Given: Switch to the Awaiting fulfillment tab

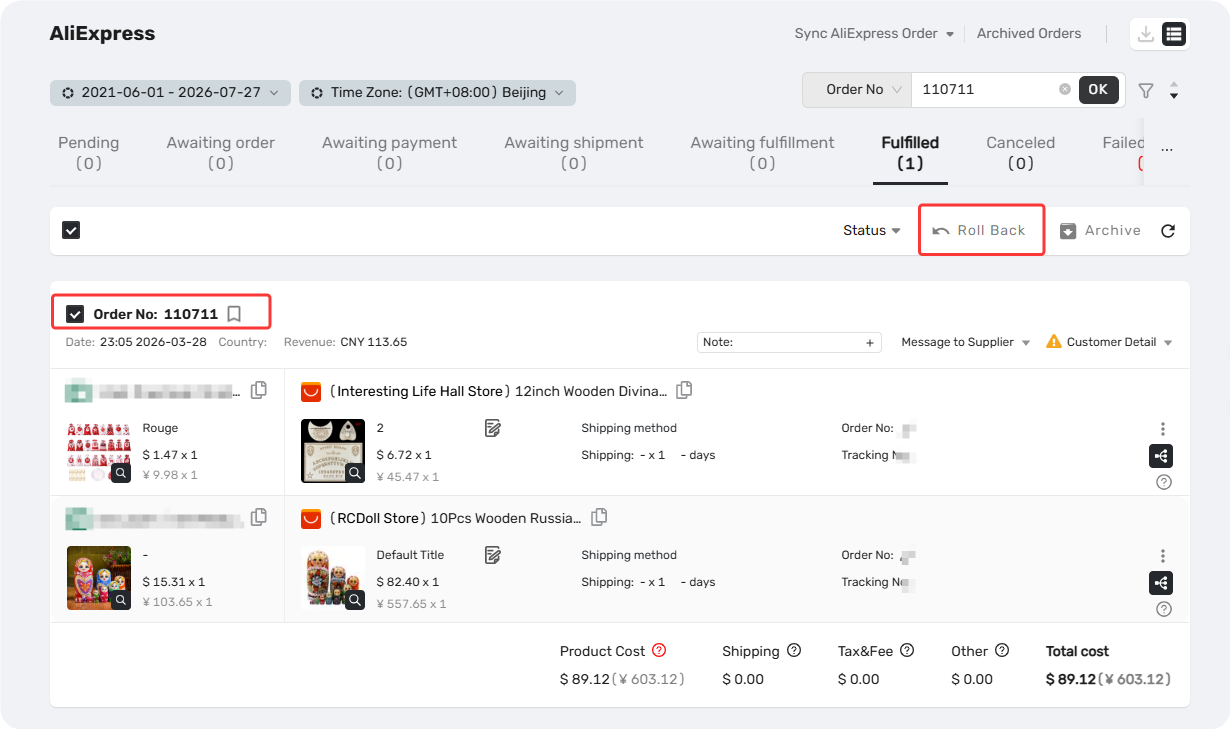Looking at the screenshot, I should [x=762, y=152].
